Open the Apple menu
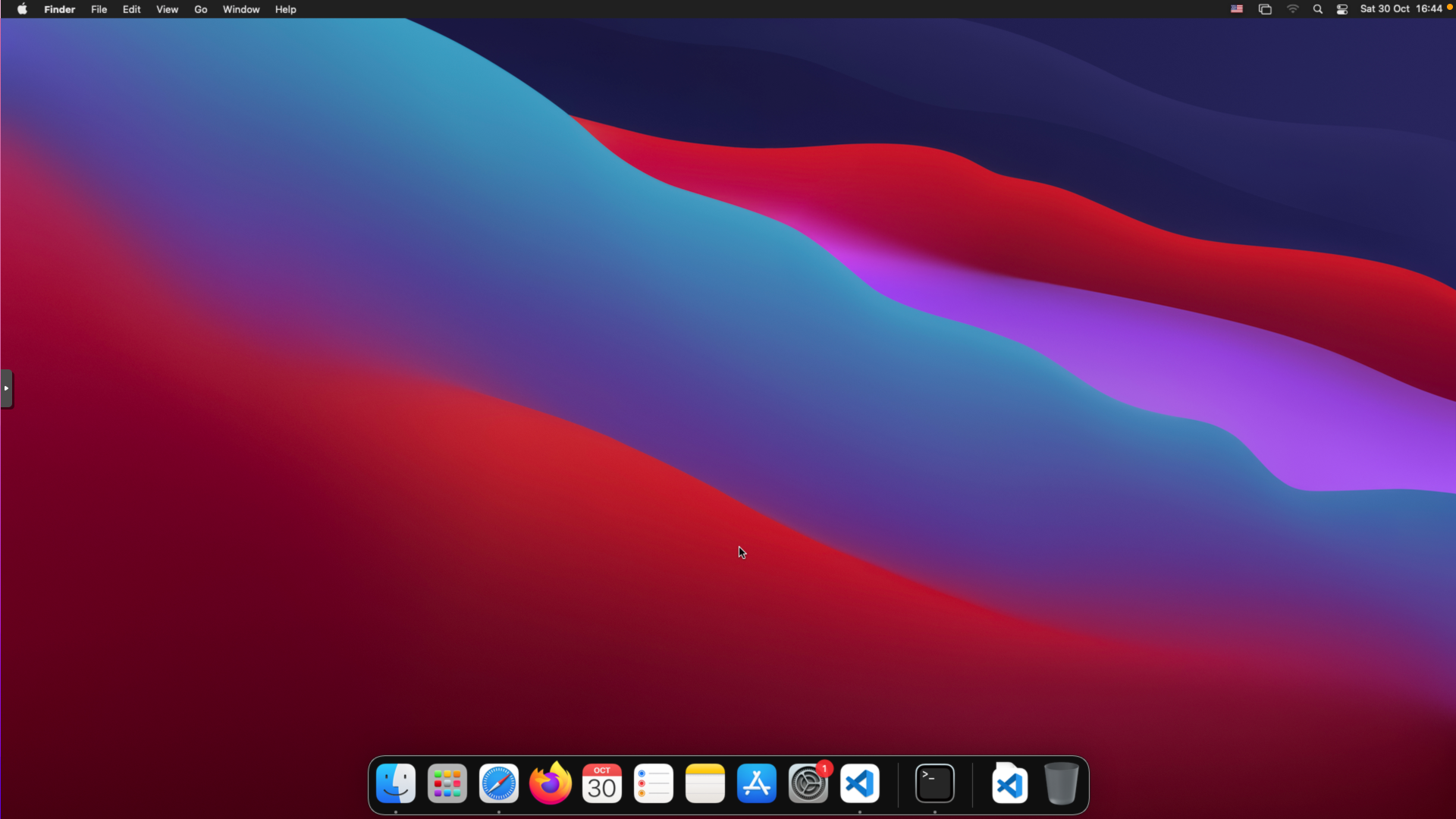 pos(22,9)
